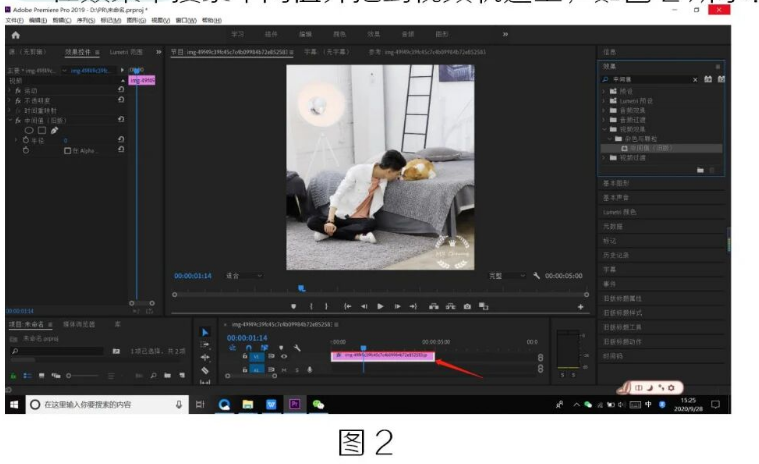759x464 pixels.
Task: Mute the A1 audio track
Action: [284, 370]
